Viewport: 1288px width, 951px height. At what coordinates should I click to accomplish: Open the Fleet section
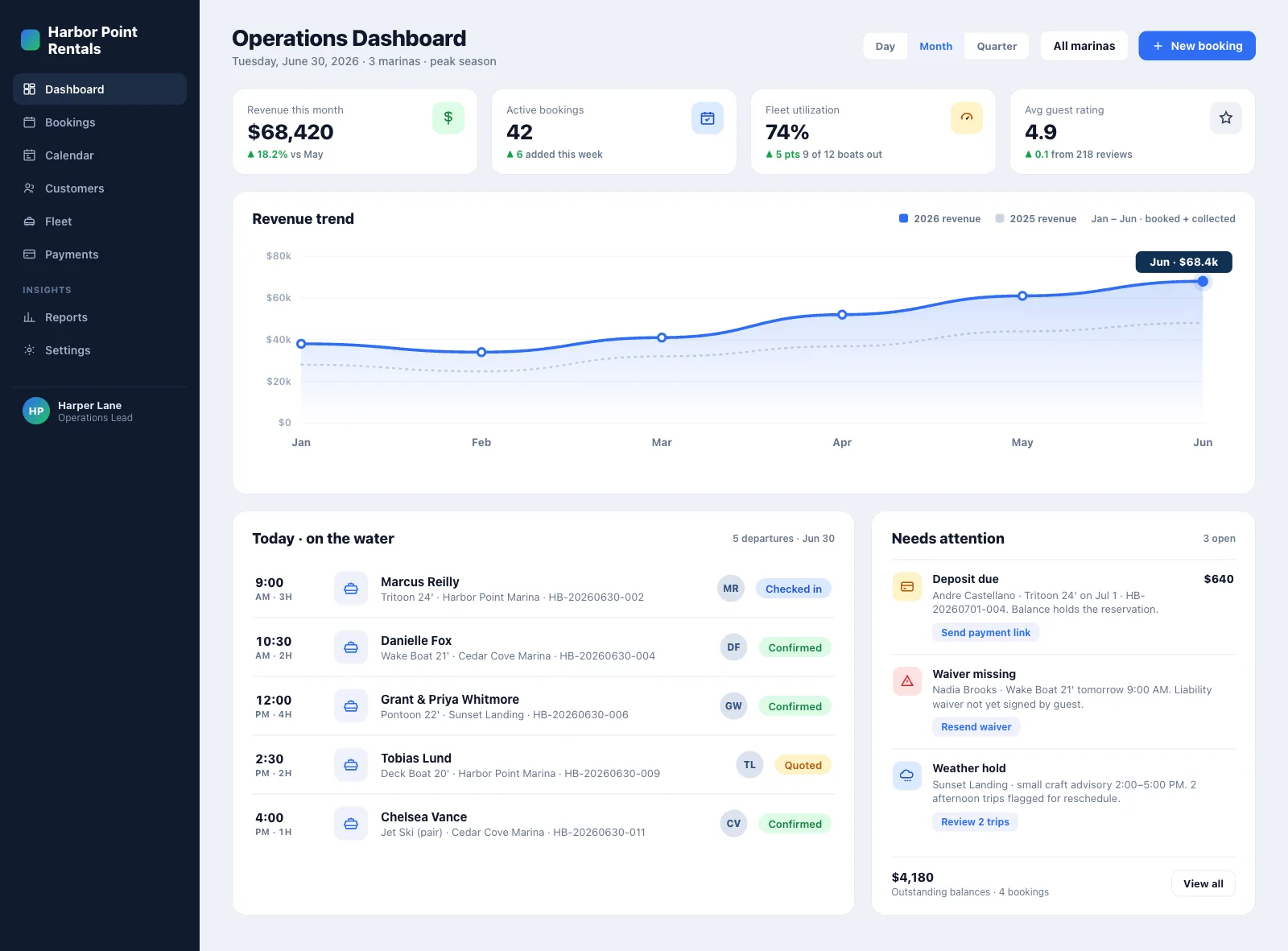[x=100, y=221]
